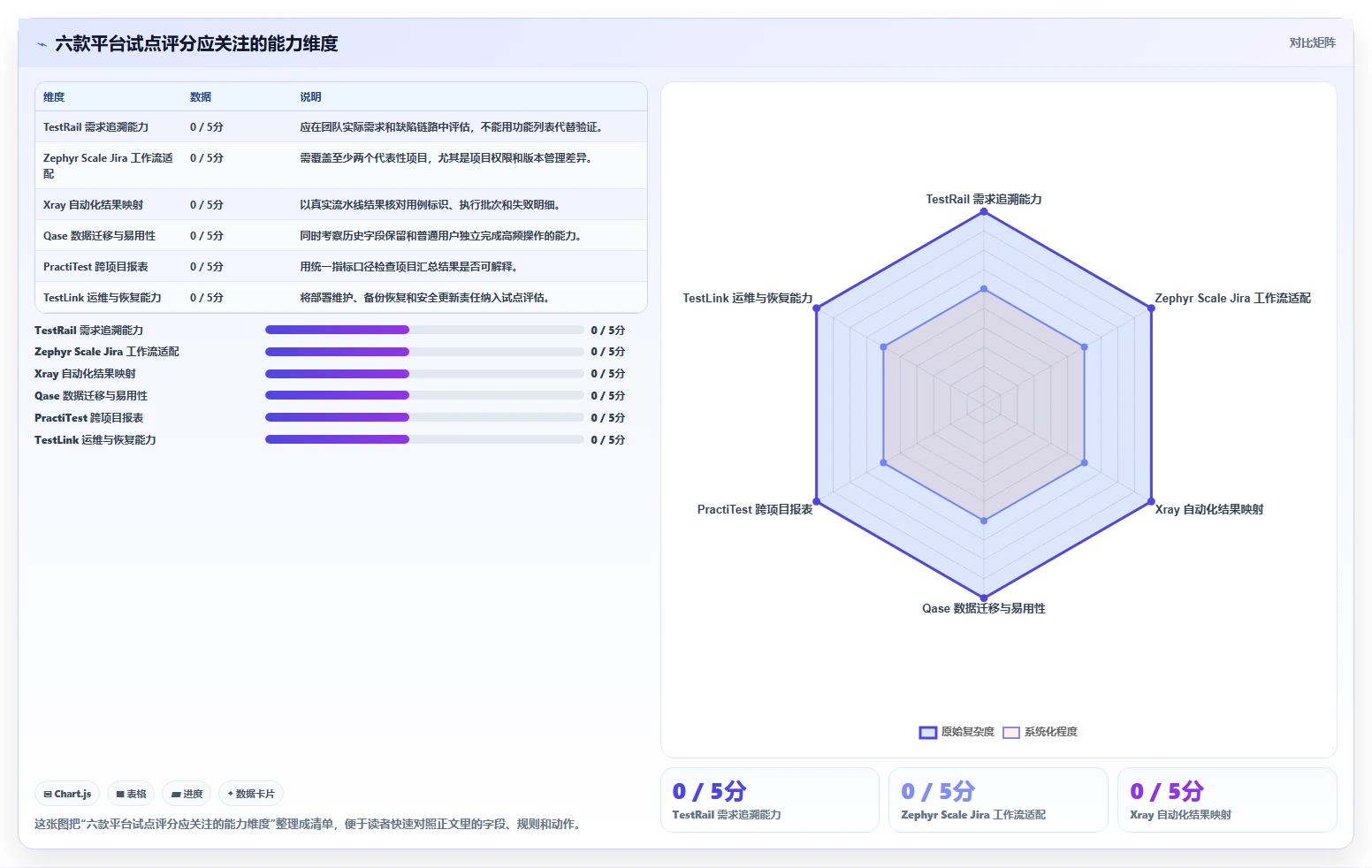Select the Chart.js tag chip
Viewport: 1372px width, 868px height.
pyautogui.click(x=67, y=794)
